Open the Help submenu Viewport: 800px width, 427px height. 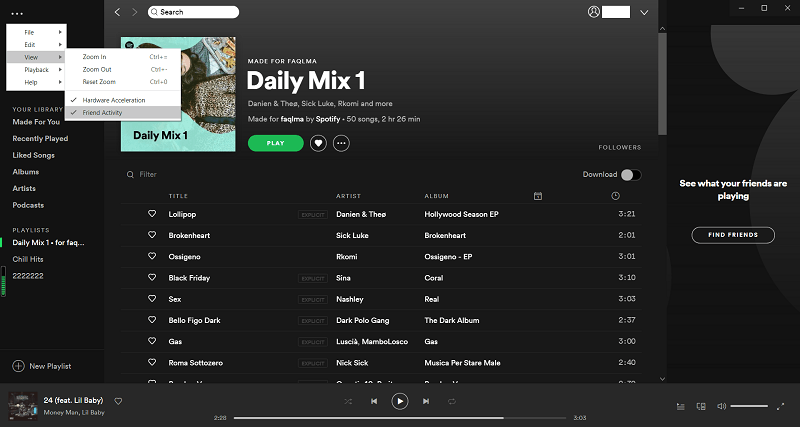(36, 82)
